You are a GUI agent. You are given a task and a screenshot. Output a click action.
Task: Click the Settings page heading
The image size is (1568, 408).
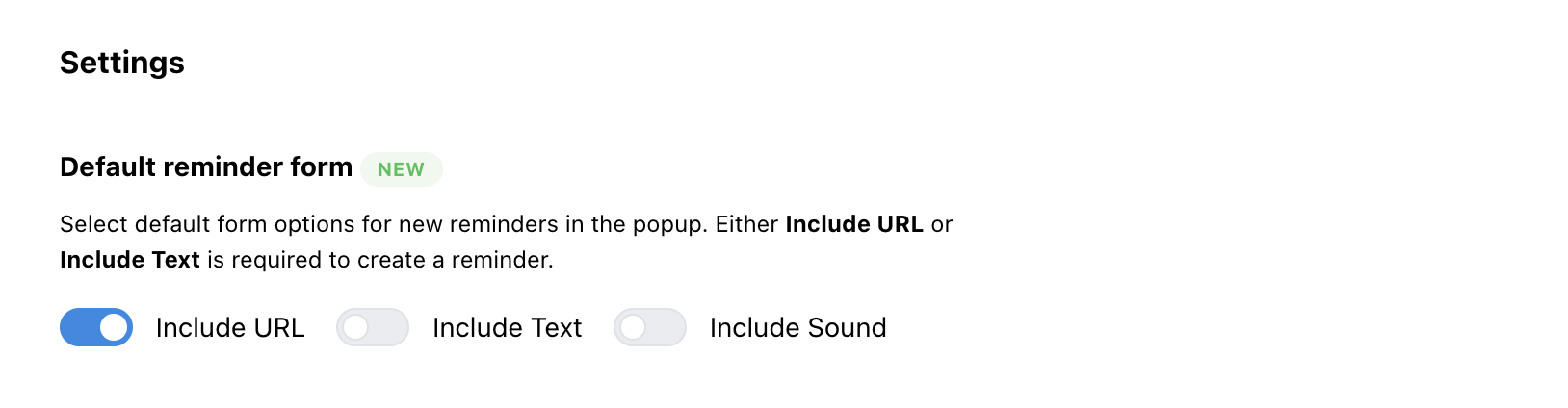(122, 63)
